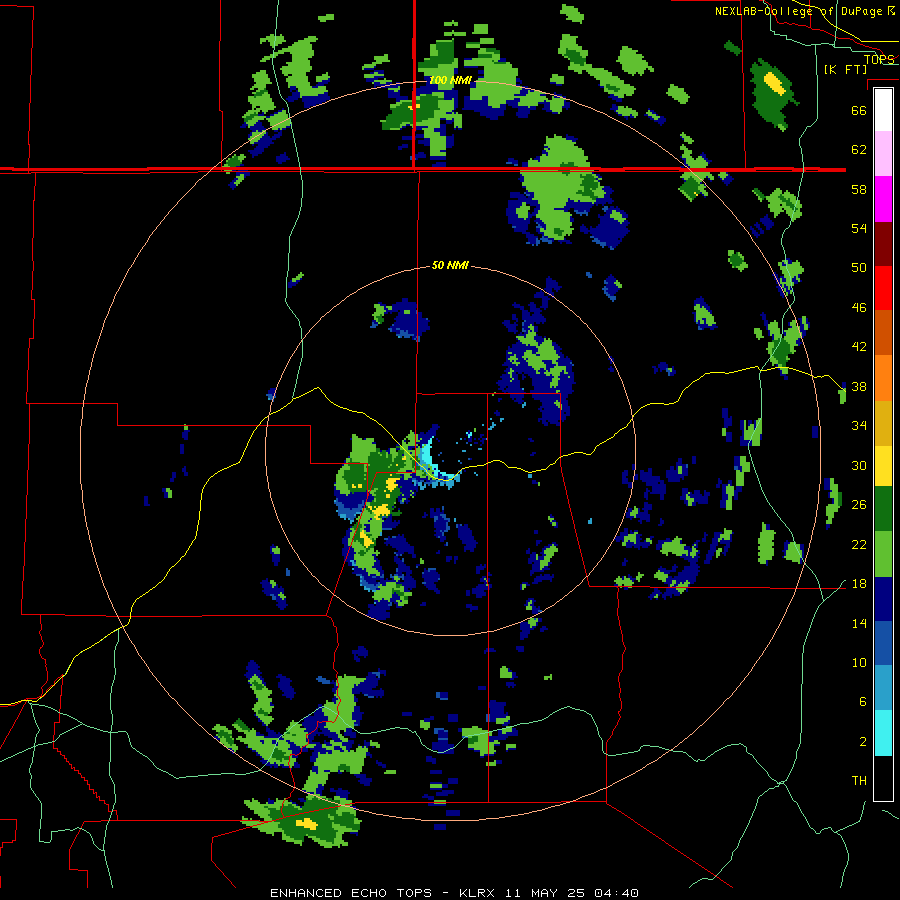The width and height of the screenshot is (900, 900).
Task: Click the '[K FT]' units label
Action: [x=845, y=69]
